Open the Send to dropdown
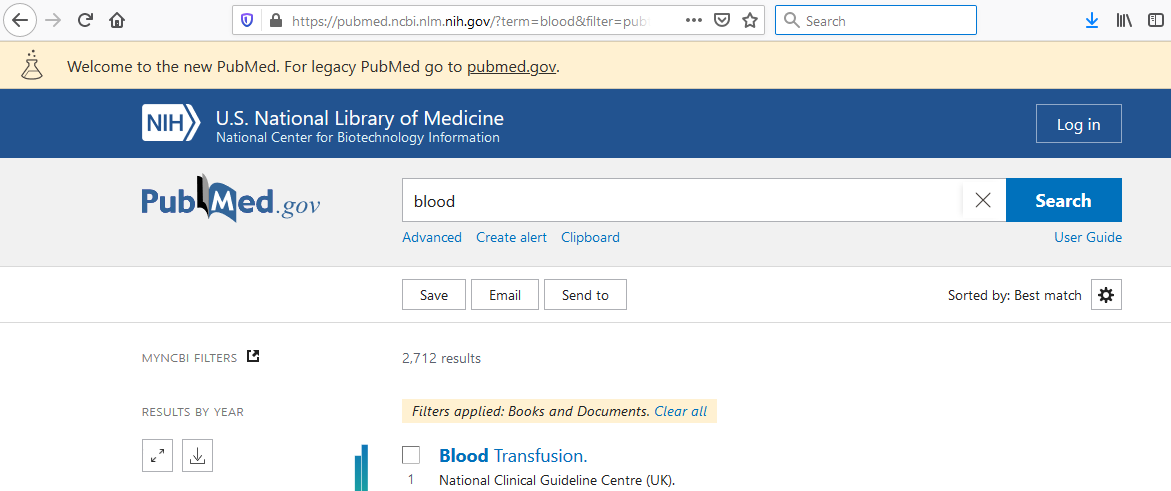This screenshot has width=1171, height=491. pos(586,295)
